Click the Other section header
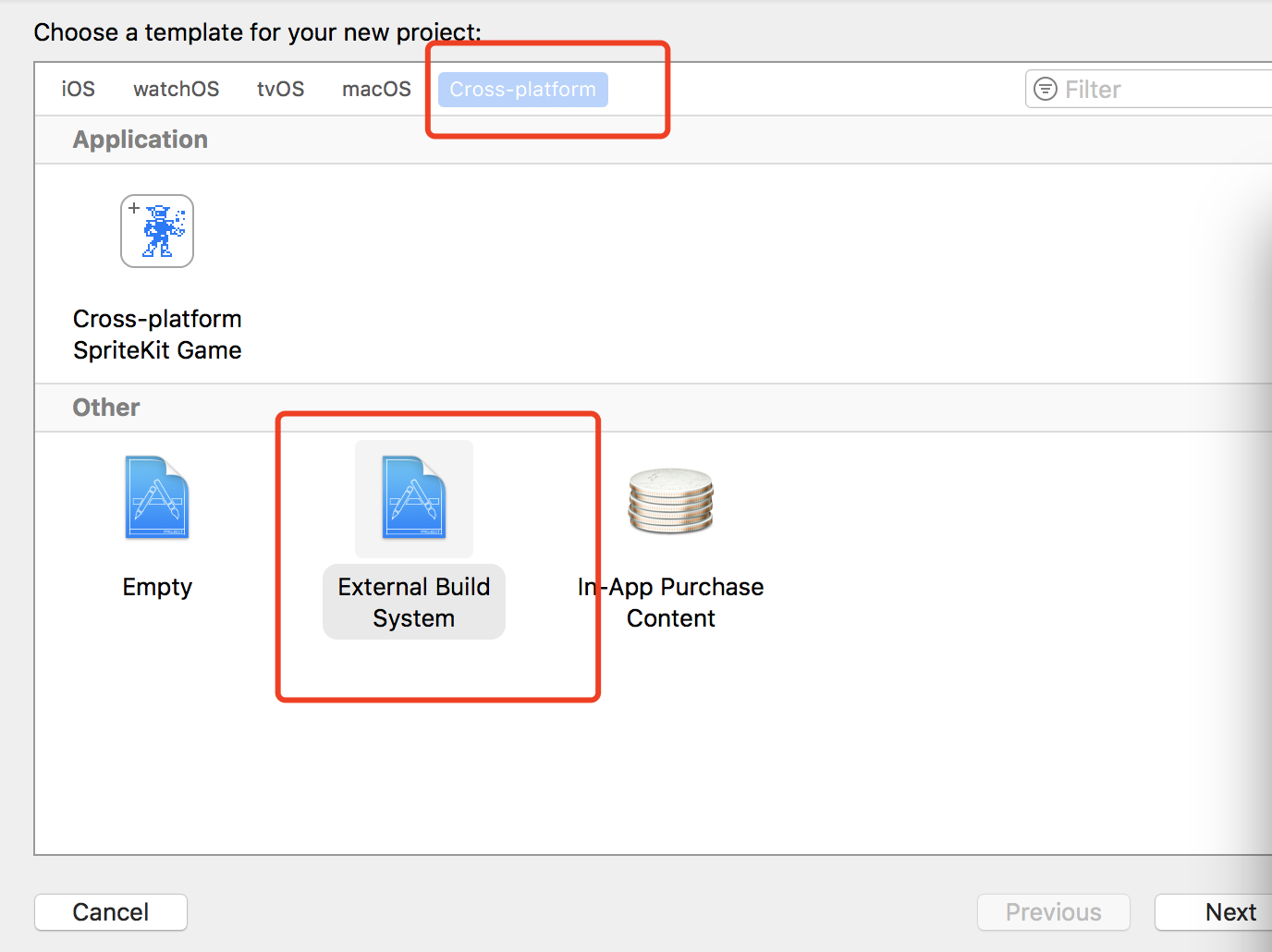 point(106,408)
